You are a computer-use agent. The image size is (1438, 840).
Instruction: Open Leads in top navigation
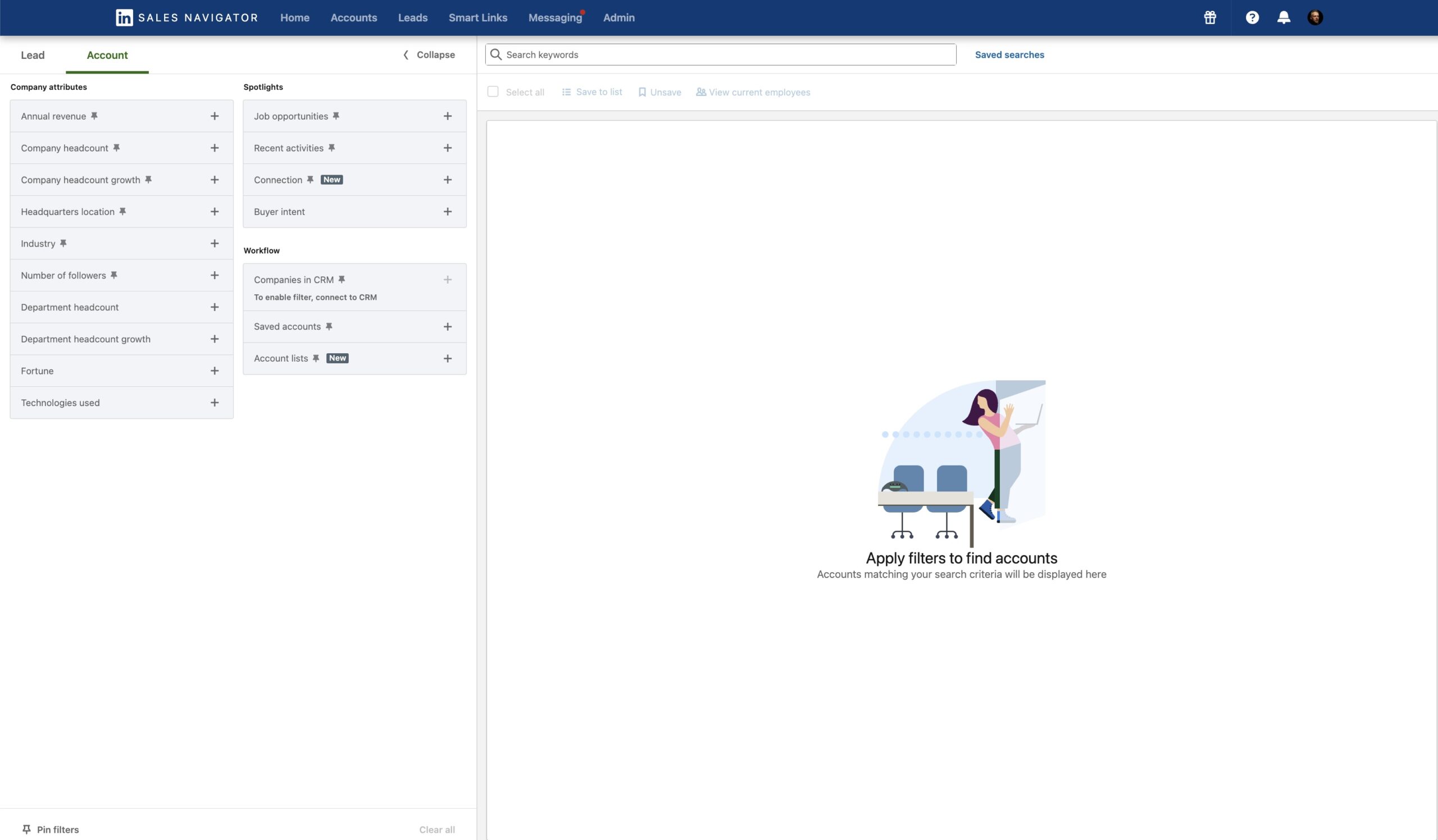tap(412, 17)
